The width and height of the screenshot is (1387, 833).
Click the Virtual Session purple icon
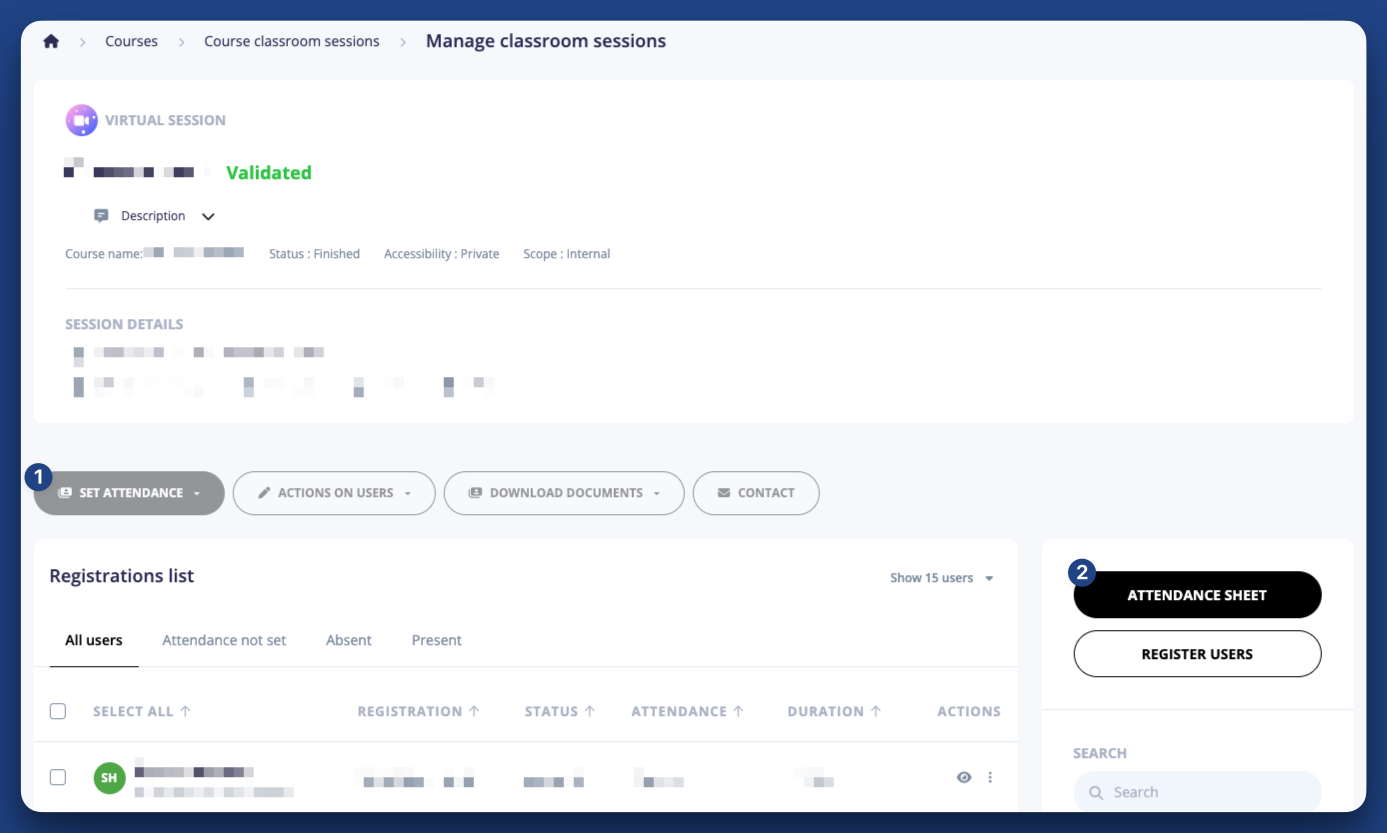[x=81, y=119]
